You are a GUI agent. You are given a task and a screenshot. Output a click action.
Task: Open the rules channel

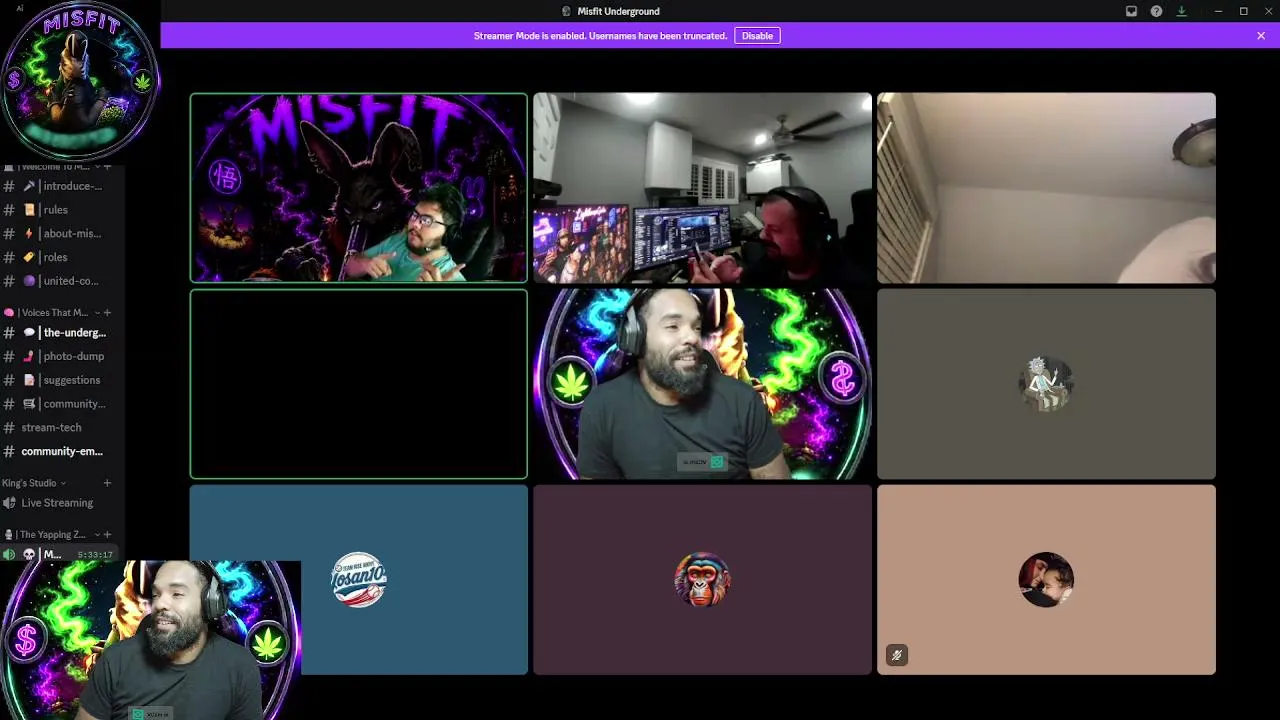tap(62, 210)
